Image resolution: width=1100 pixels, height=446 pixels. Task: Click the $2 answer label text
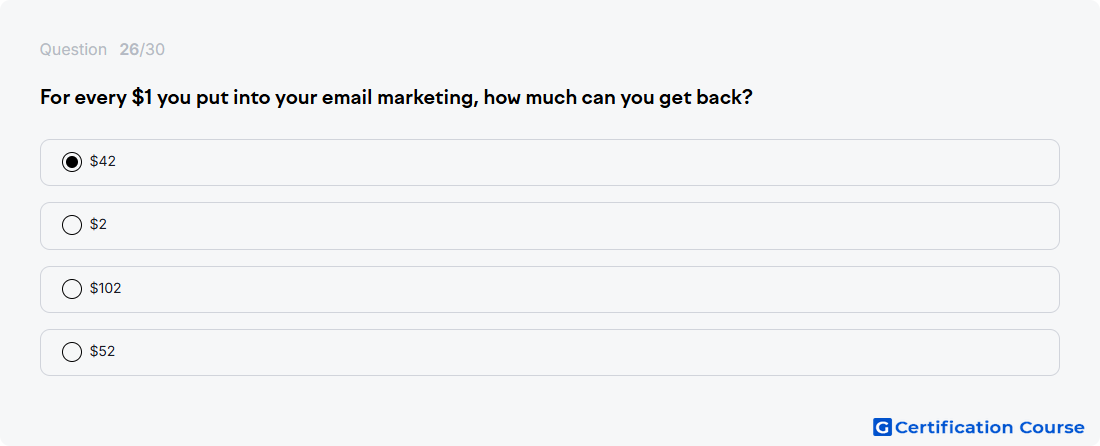[98, 224]
